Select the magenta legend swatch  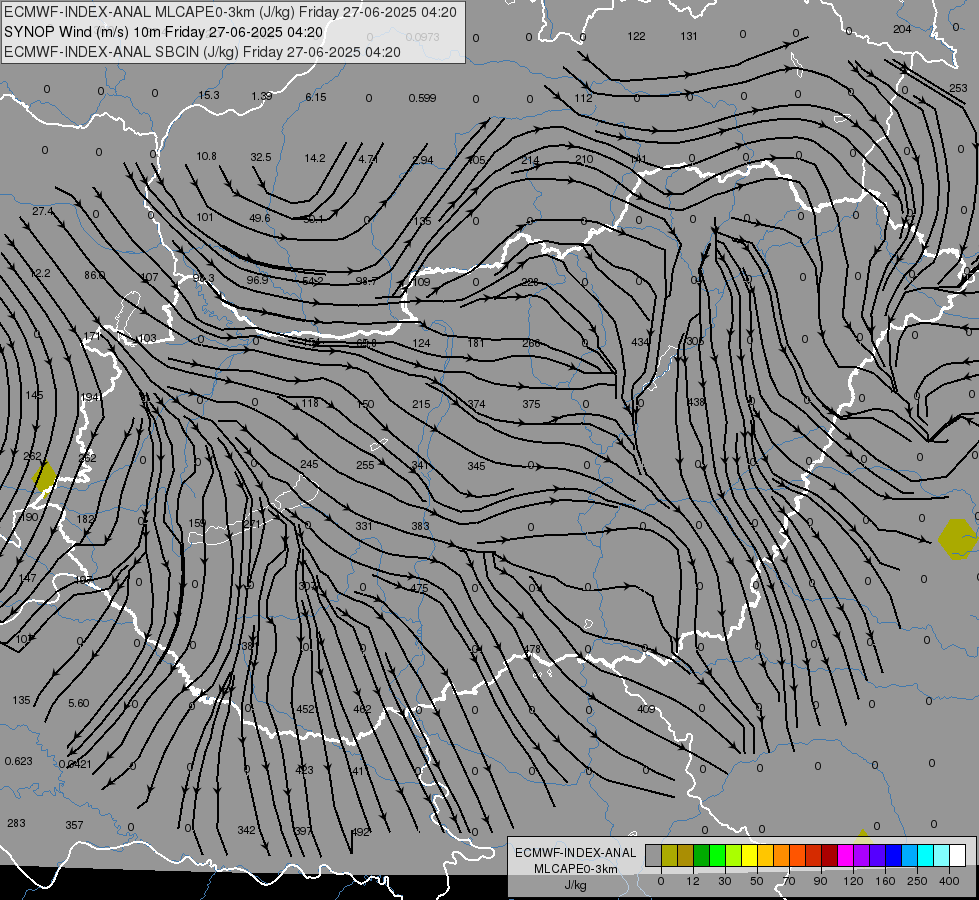845,855
